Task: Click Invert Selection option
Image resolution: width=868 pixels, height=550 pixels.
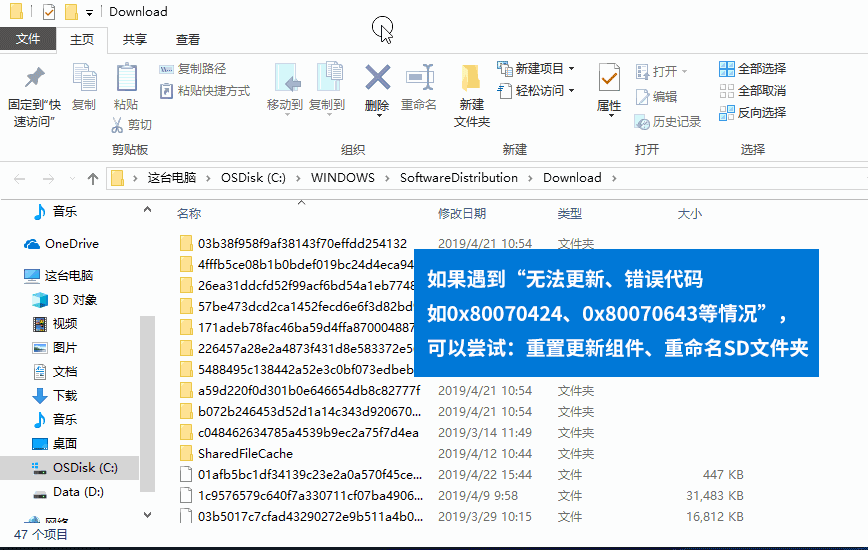Action: pos(752,113)
